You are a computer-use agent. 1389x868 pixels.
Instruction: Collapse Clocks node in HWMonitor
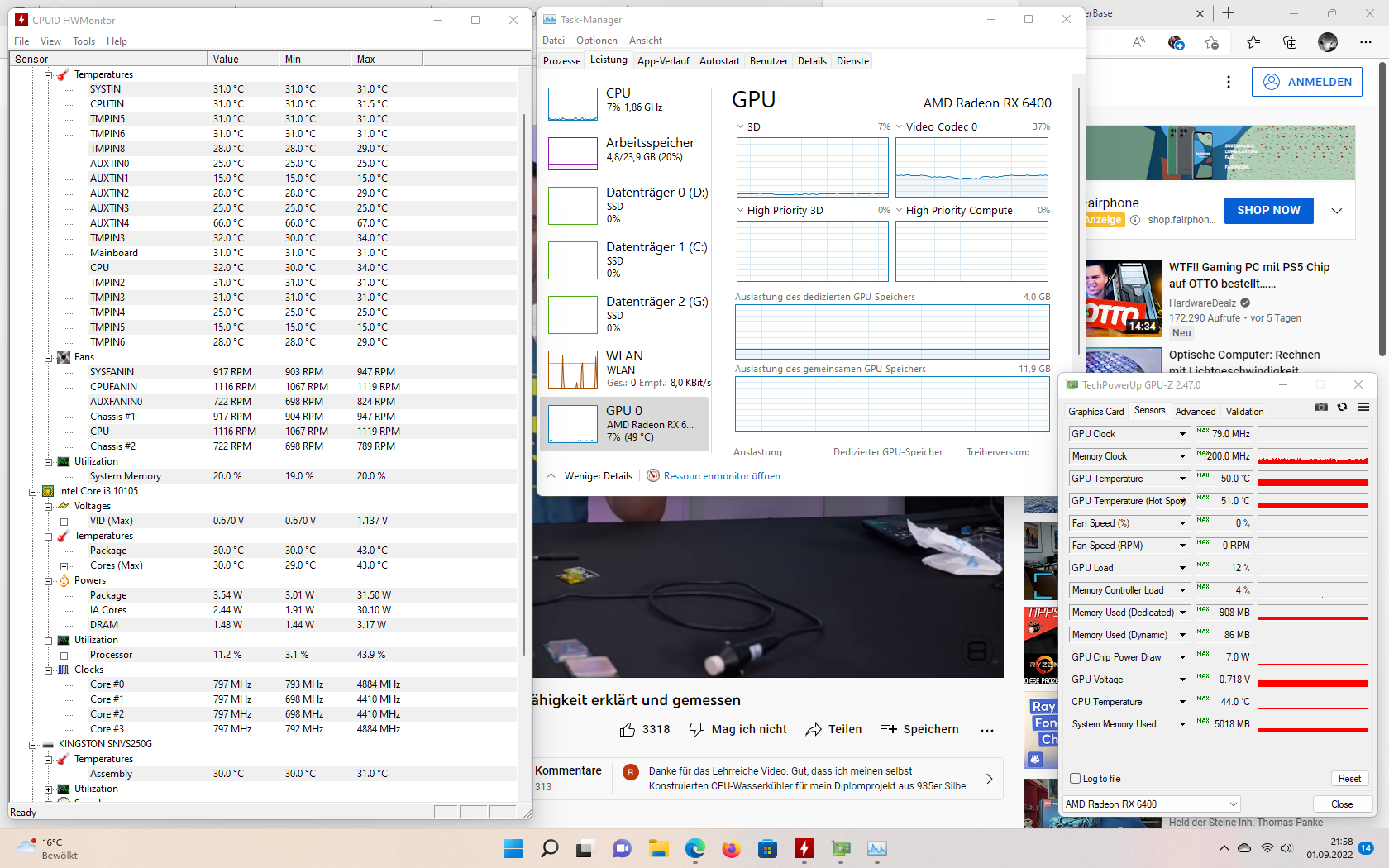point(48,670)
